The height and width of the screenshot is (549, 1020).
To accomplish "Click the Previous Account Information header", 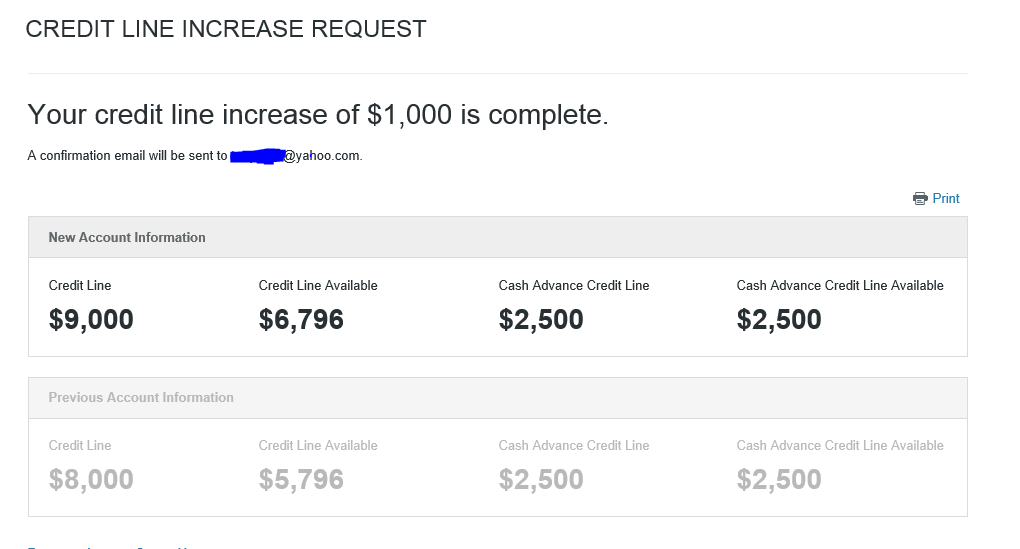I will pyautogui.click(x=141, y=397).
